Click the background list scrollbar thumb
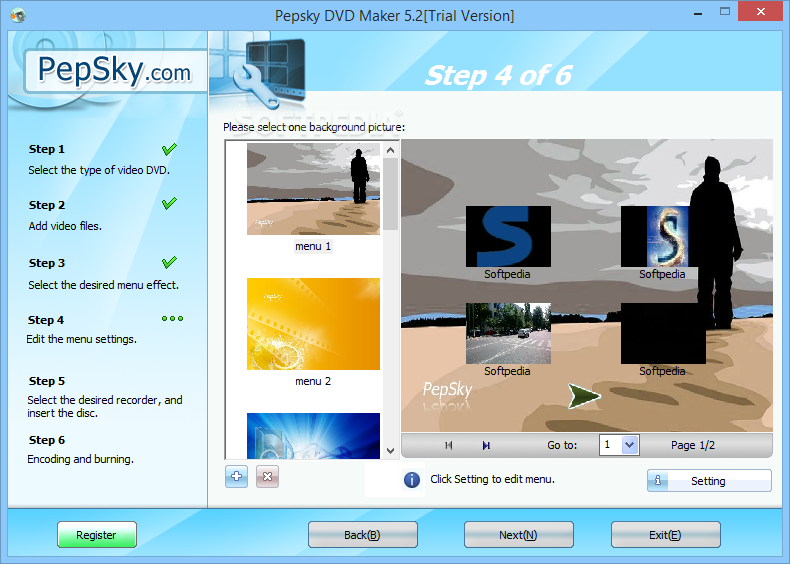 tap(390, 194)
